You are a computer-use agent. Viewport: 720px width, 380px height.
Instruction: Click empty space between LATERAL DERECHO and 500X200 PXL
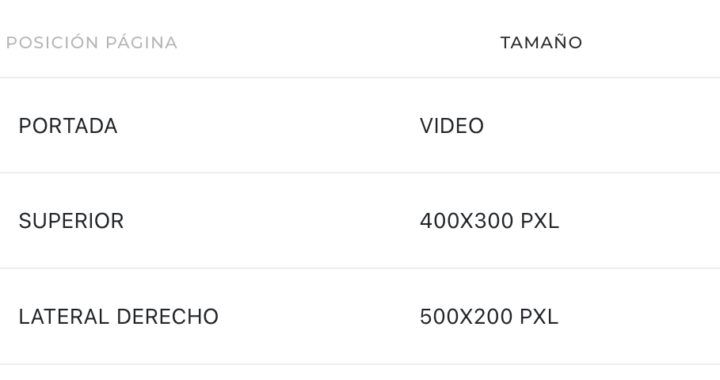click(x=319, y=317)
